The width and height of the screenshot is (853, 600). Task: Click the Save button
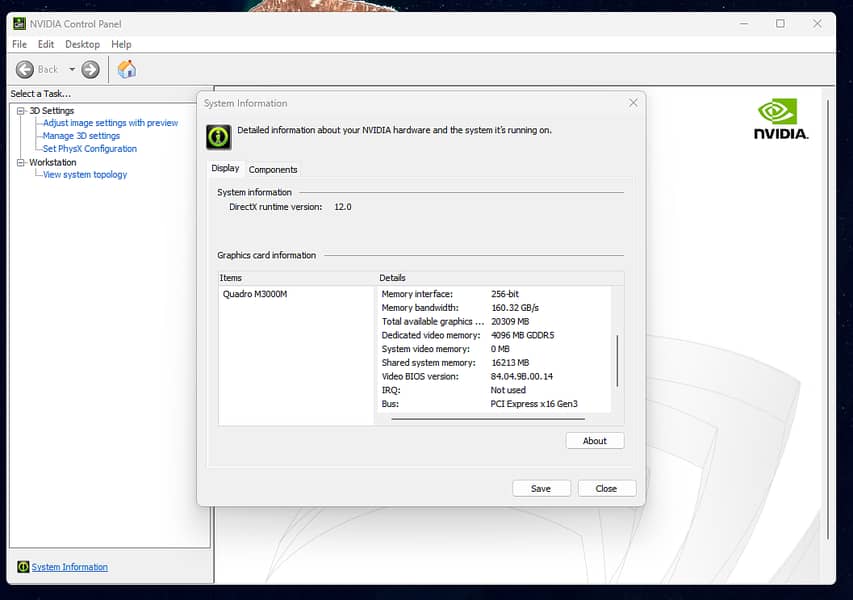[541, 488]
